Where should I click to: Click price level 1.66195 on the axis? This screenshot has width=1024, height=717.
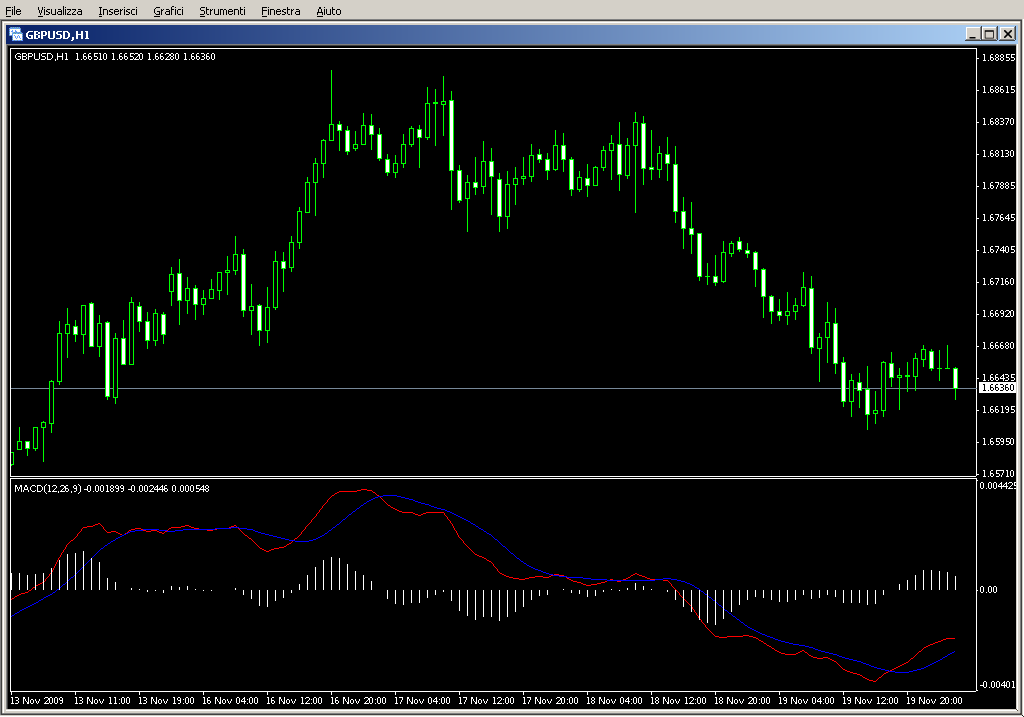point(999,409)
